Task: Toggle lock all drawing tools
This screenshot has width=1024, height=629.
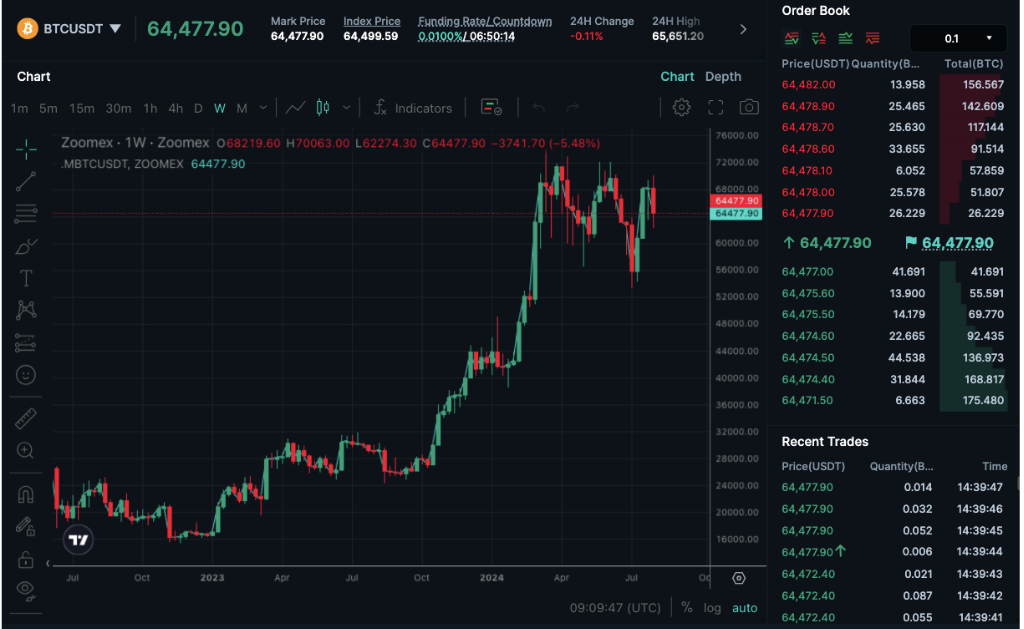Action: tap(25, 560)
